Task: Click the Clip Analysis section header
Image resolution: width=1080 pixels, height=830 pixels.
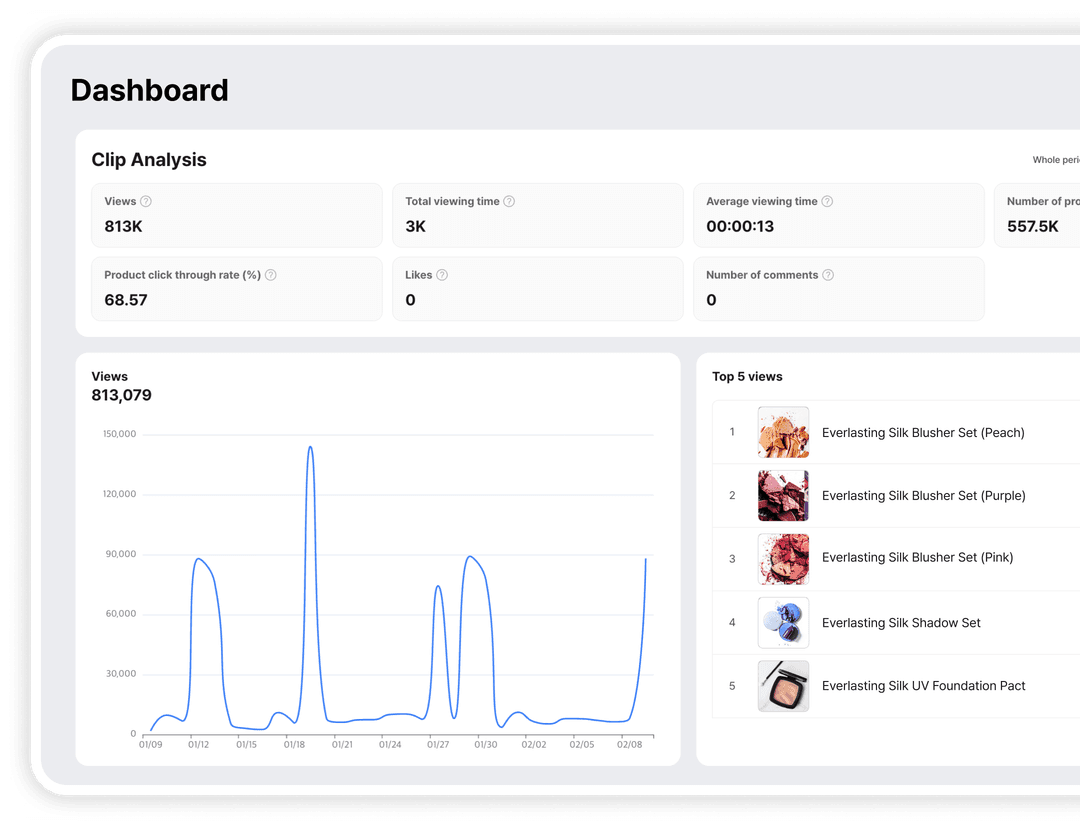Action: [x=148, y=160]
